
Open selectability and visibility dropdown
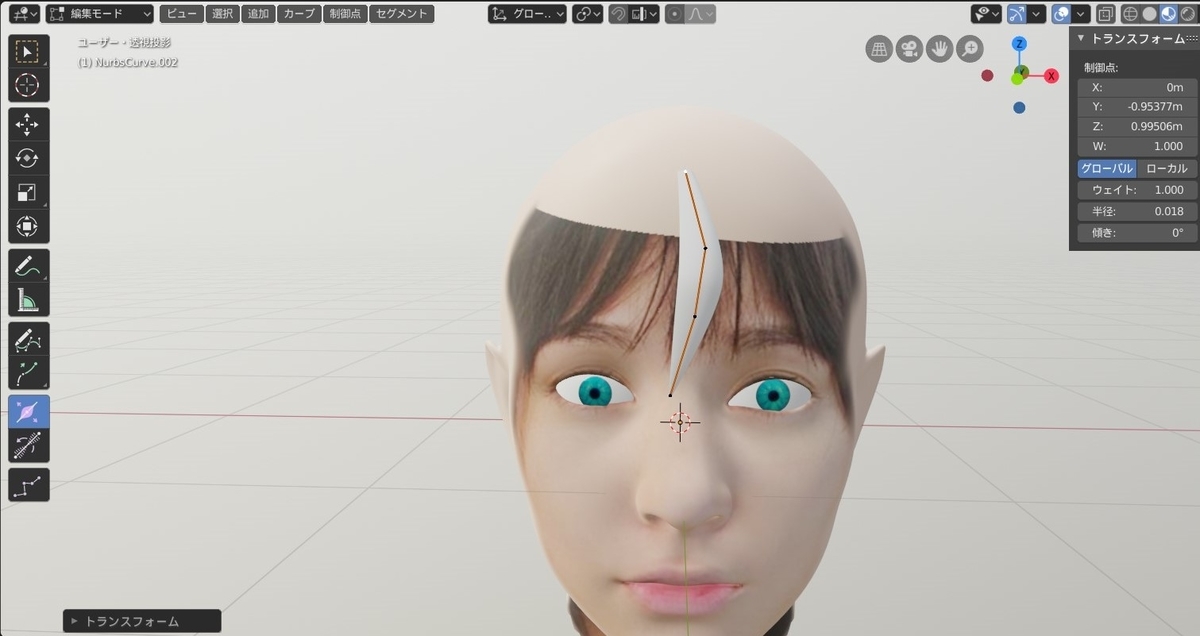point(986,14)
